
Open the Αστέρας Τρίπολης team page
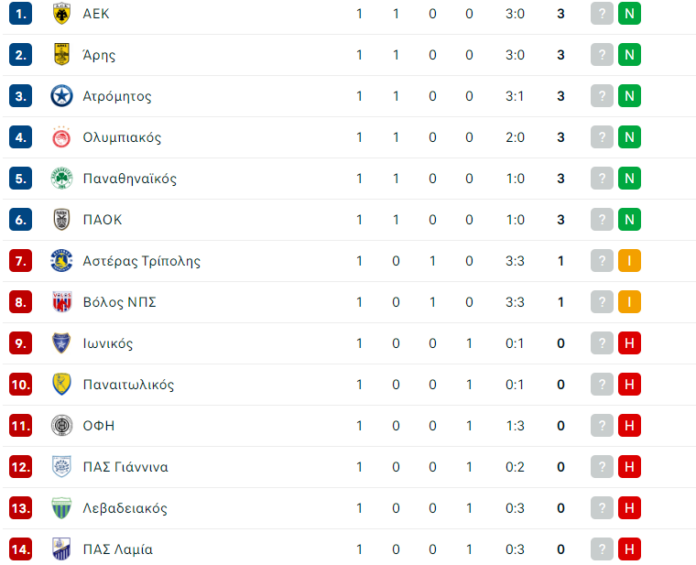click(x=141, y=261)
